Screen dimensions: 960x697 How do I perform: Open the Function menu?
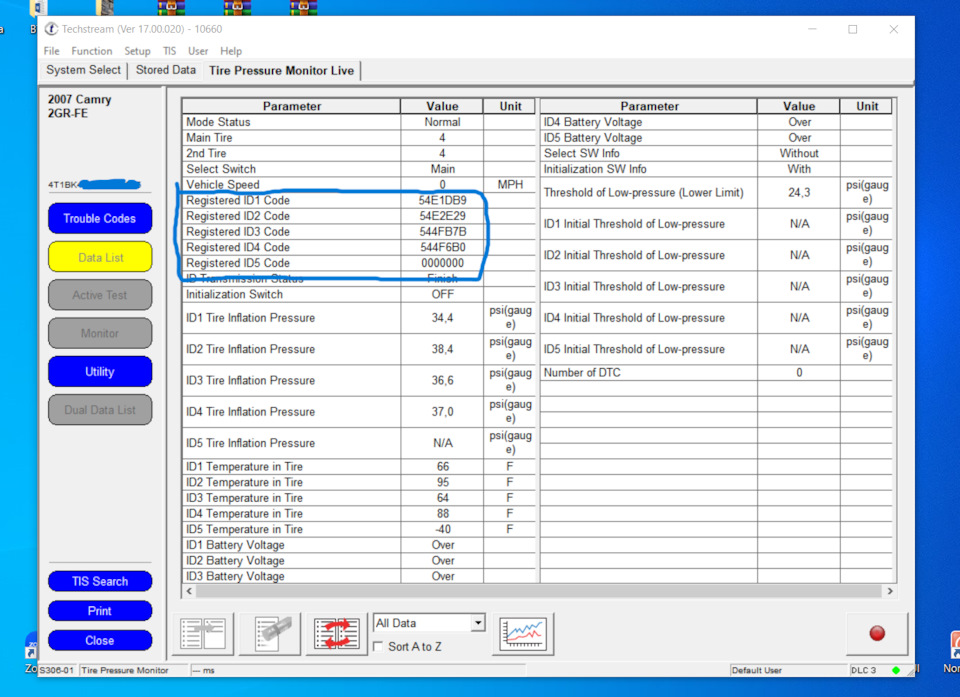(92, 51)
